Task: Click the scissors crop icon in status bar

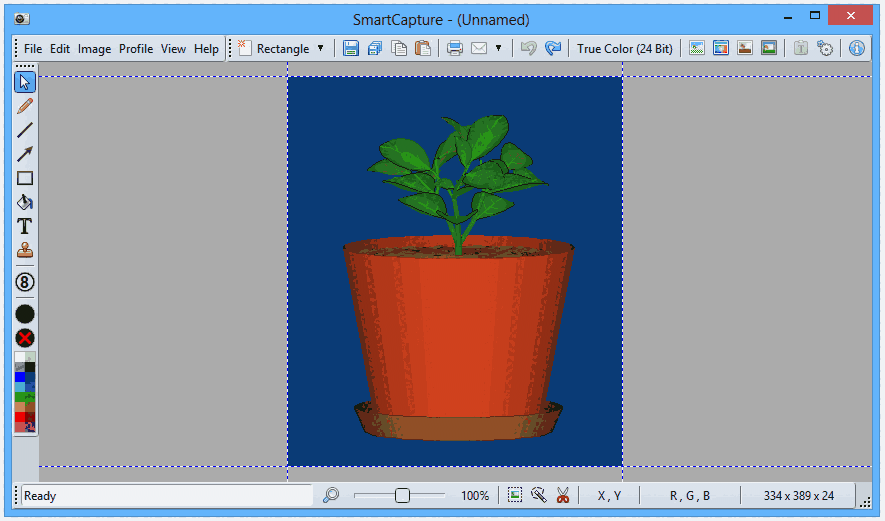Action: (x=562, y=495)
